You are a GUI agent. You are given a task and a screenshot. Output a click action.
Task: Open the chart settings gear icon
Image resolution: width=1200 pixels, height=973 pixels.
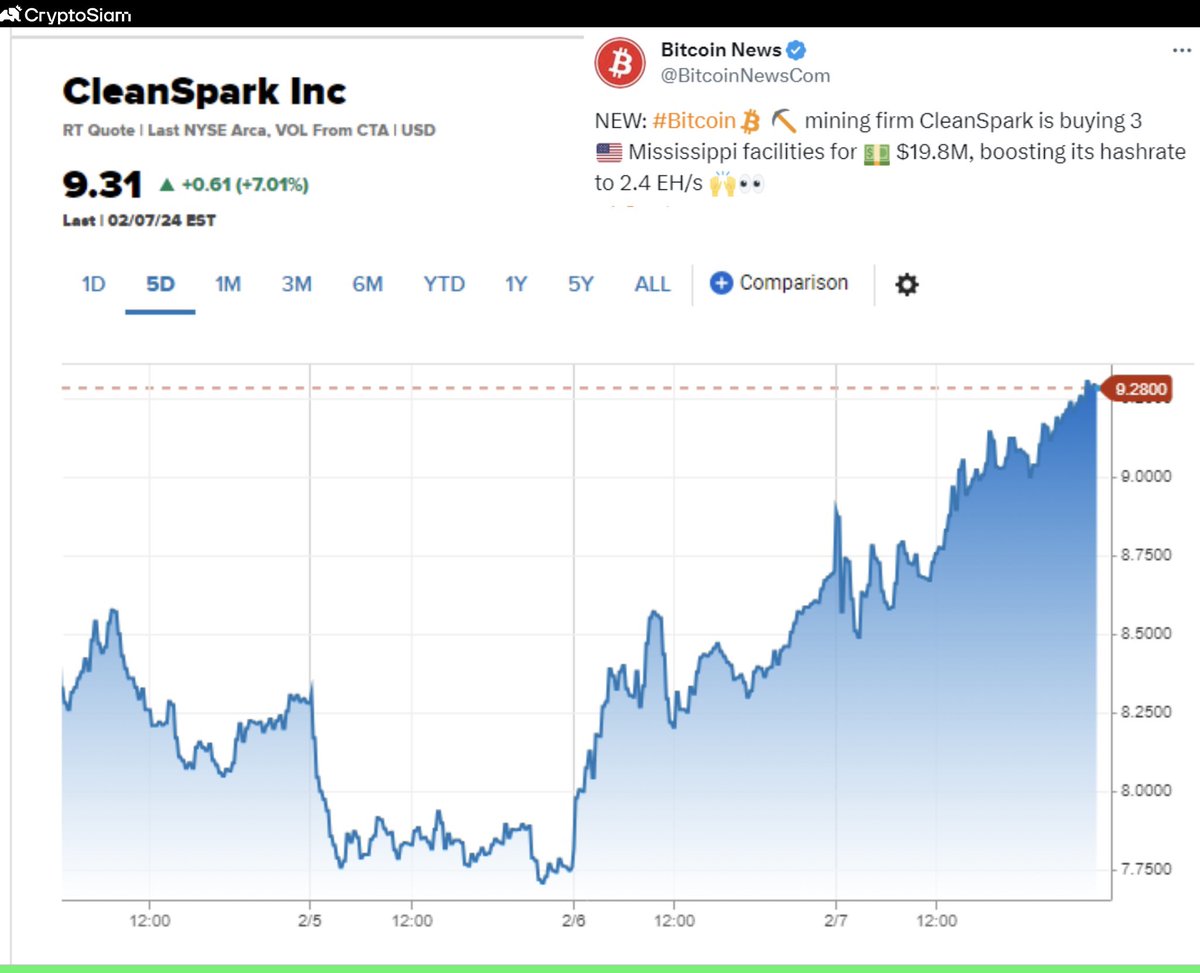pyautogui.click(x=906, y=284)
